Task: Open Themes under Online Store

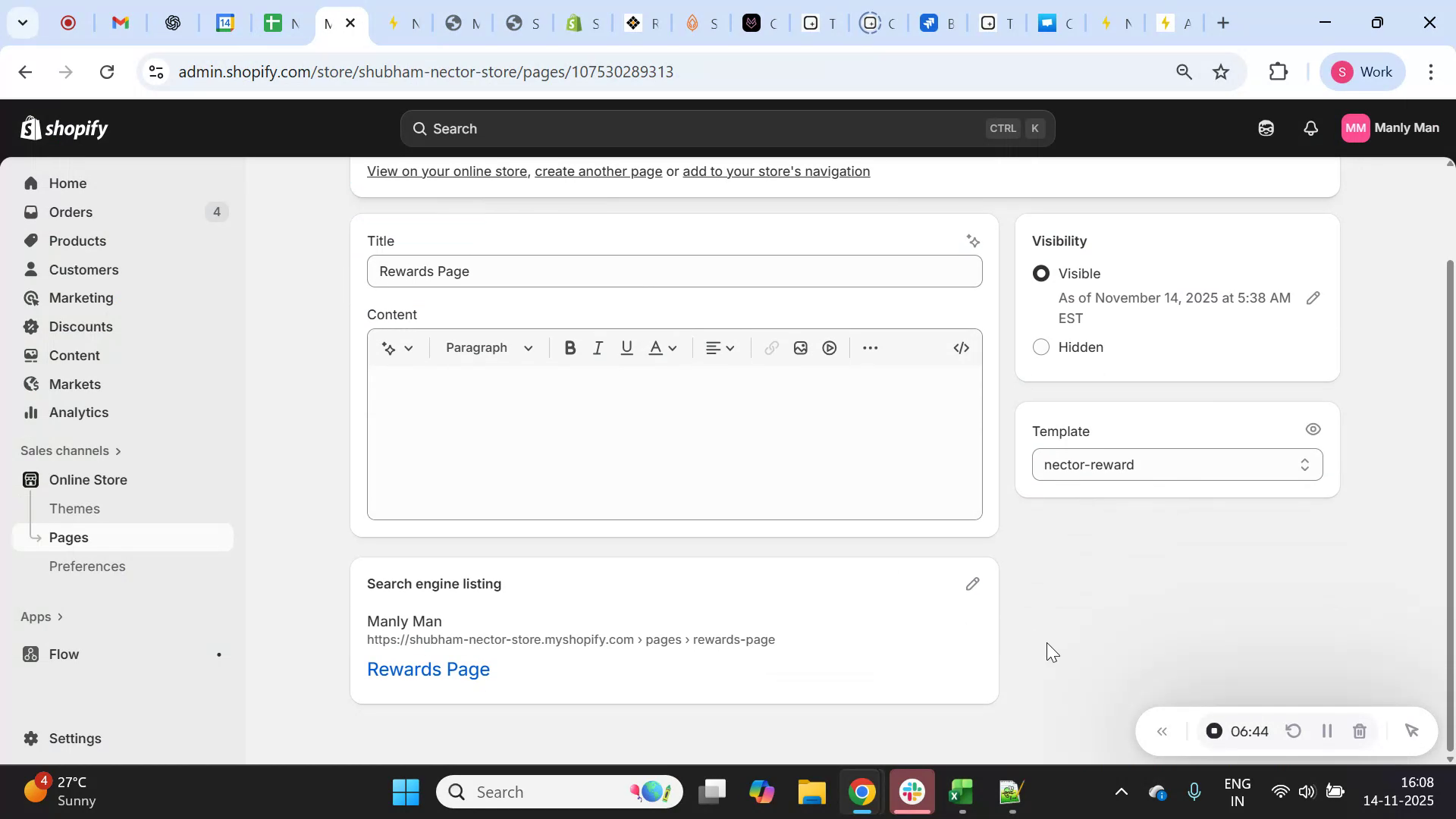Action: pos(74,509)
